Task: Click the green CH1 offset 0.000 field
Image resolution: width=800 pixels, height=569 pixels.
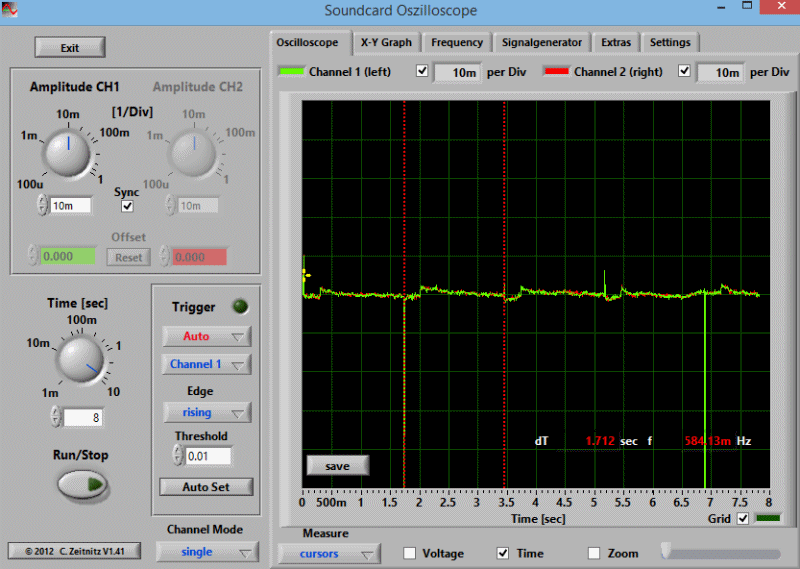Action: click(x=68, y=256)
